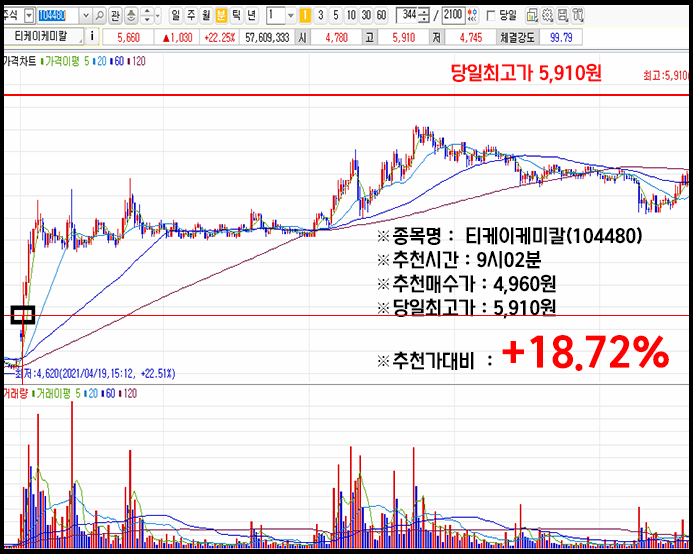Image resolution: width=693 pixels, height=554 pixels.
Task: Click the chart tools icon at toolbar end
Action: click(577, 16)
